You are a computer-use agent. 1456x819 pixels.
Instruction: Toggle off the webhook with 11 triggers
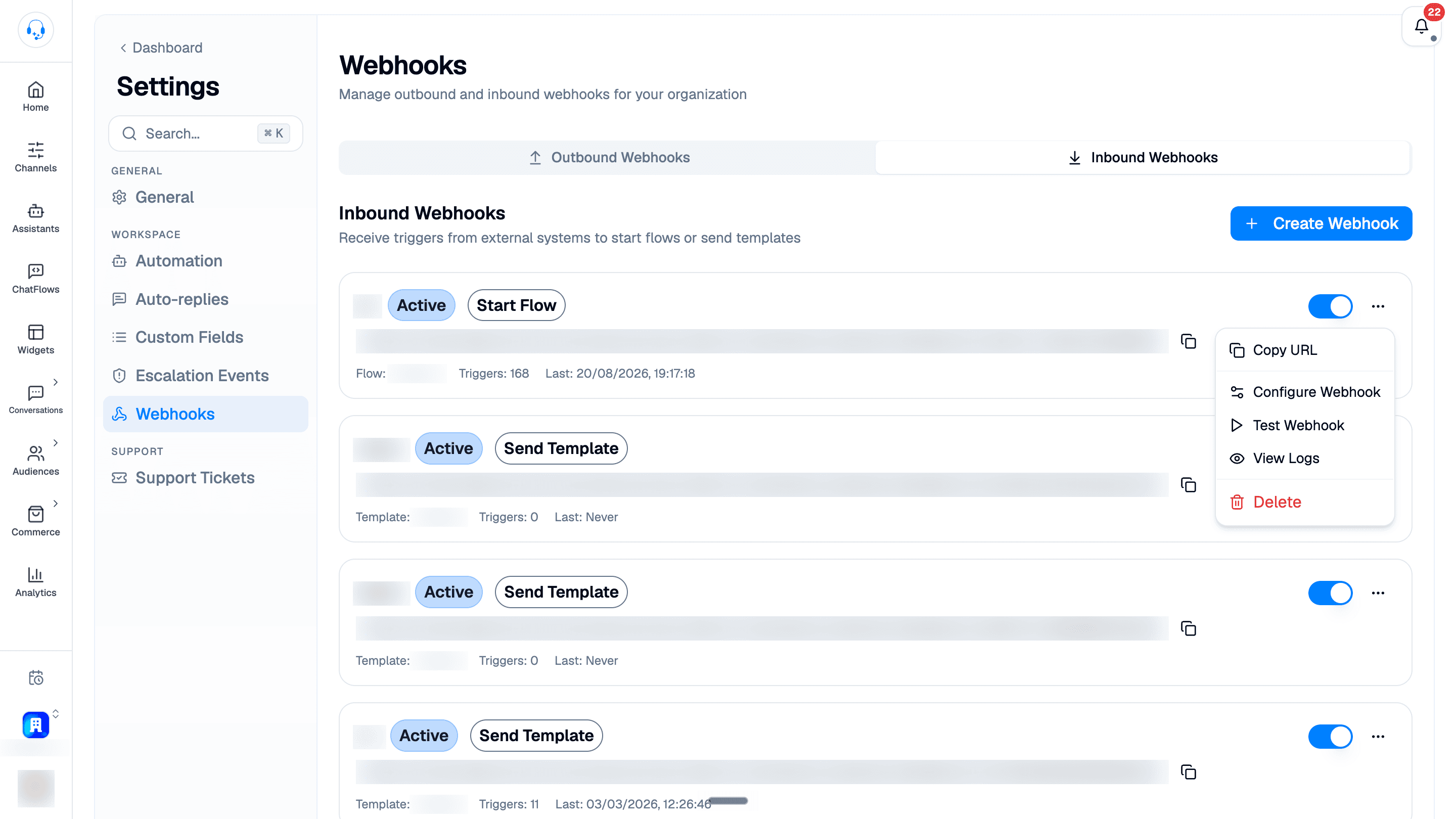[1331, 737]
